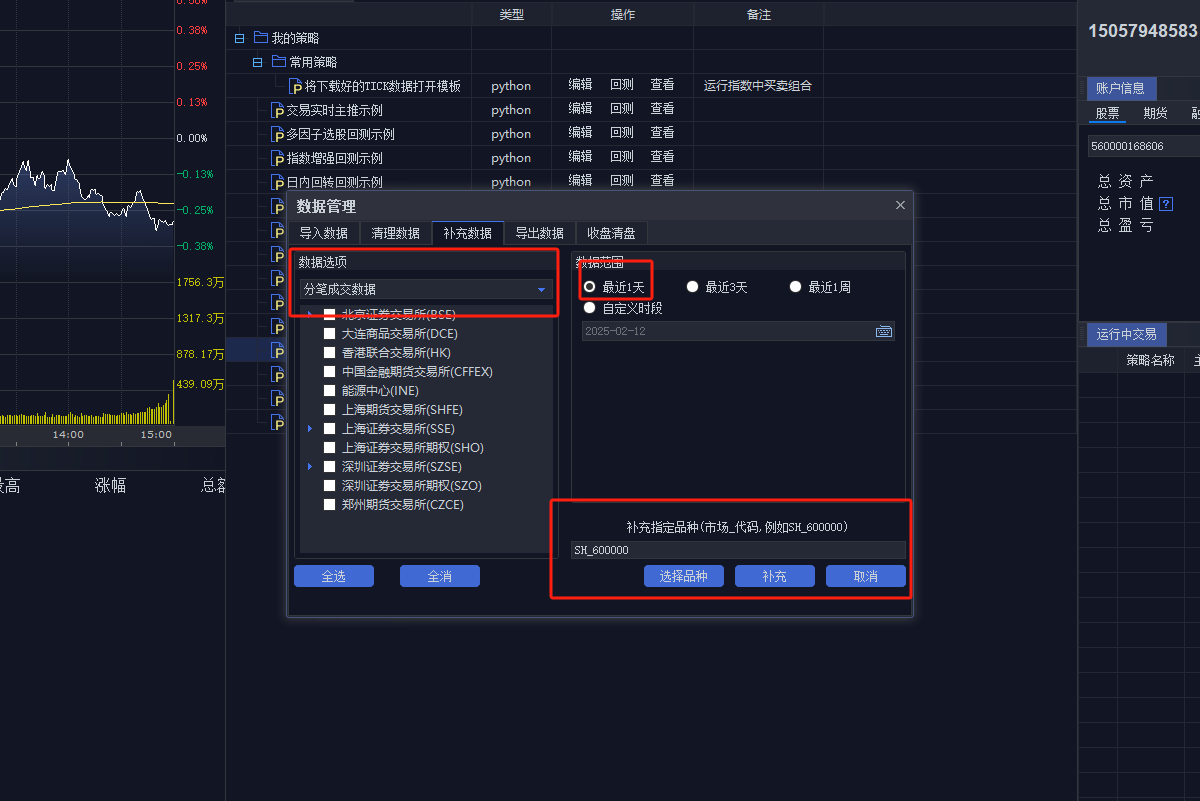Check 深圳证券交易所(SZSE) checkbox

(x=329, y=466)
